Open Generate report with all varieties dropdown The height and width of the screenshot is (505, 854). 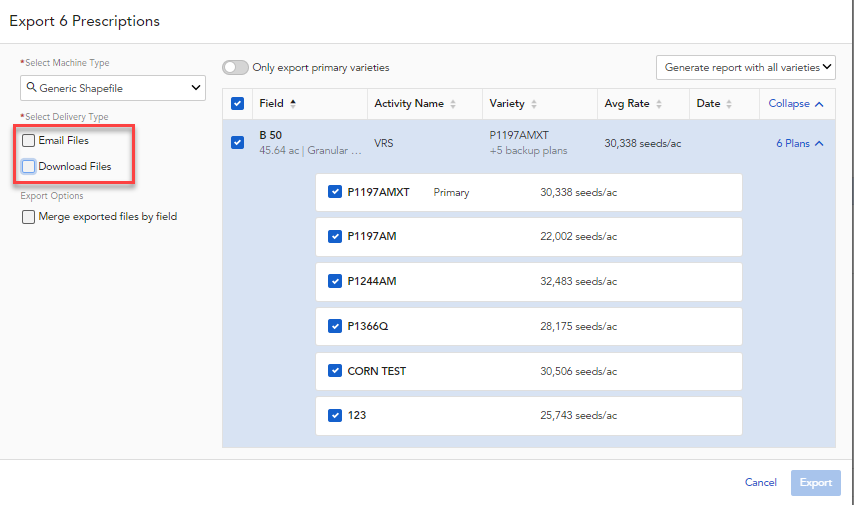[745, 68]
